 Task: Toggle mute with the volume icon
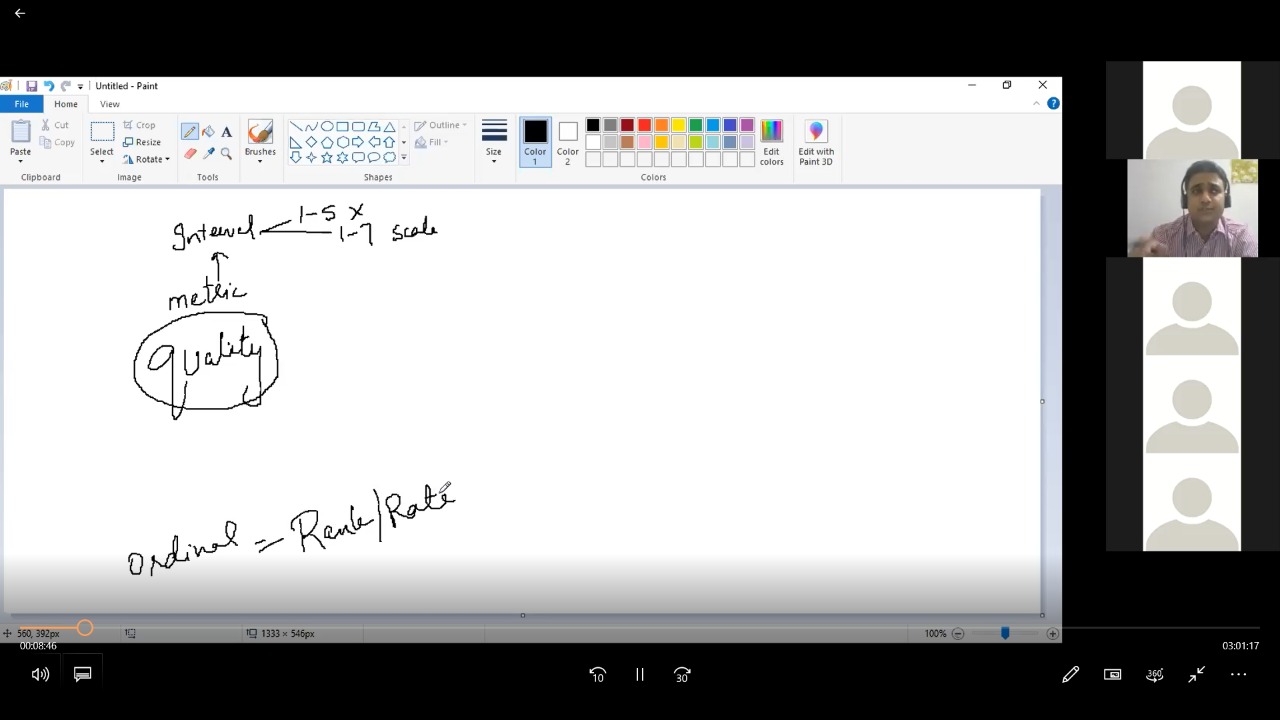pos(40,675)
